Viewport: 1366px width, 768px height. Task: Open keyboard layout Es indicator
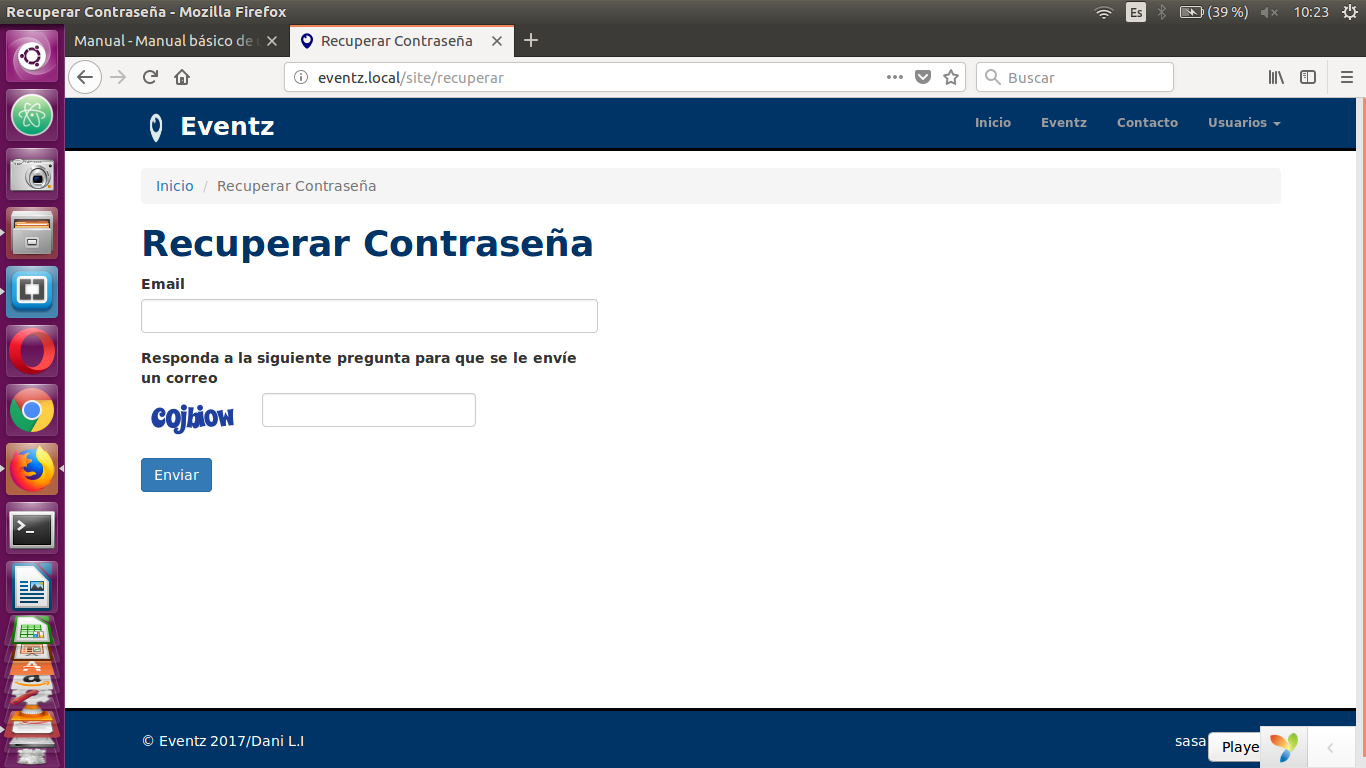pos(1136,12)
